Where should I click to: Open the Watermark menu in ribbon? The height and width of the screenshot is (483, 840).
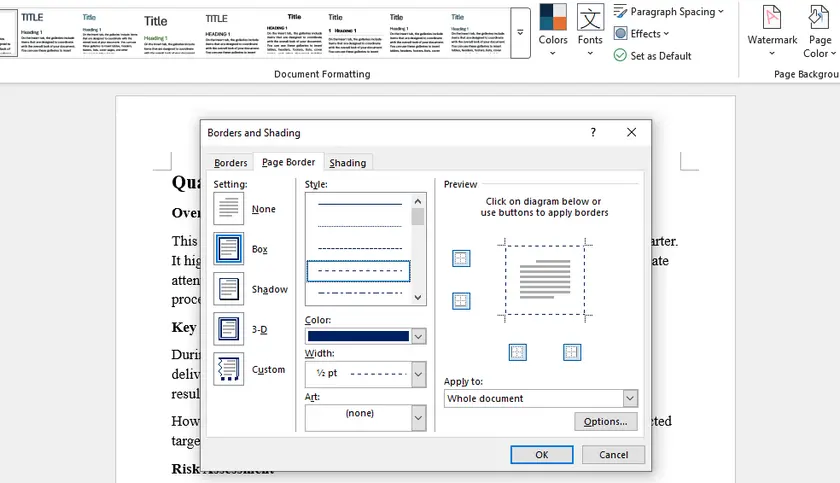[772, 30]
